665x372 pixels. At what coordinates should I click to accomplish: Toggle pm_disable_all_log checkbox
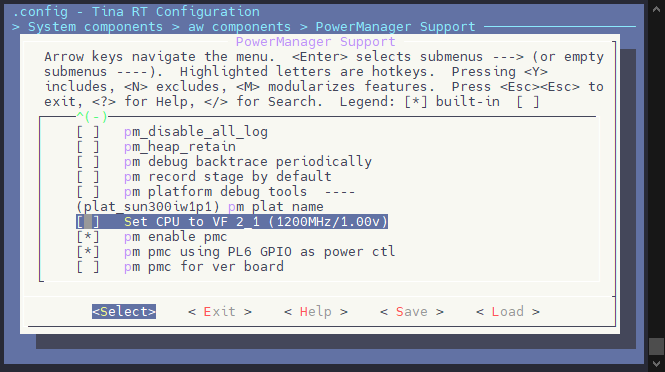(x=172, y=132)
